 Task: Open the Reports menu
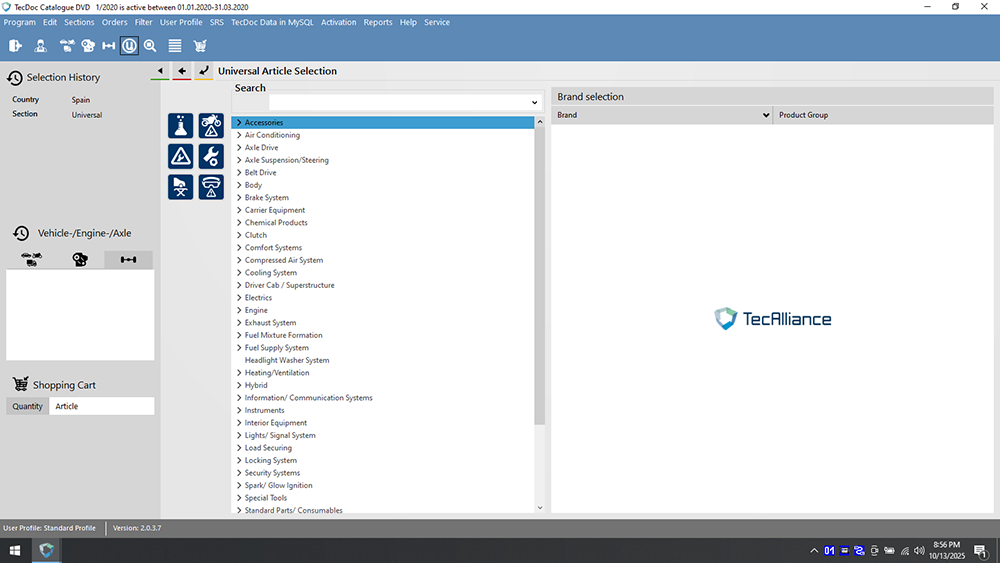pyautogui.click(x=377, y=22)
